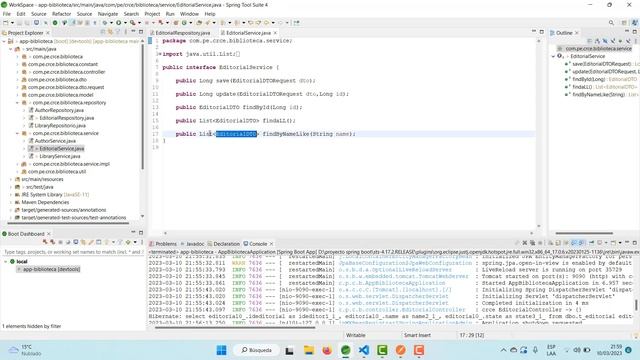Close the Boot Dashboard view
This screenshot has height=360, width=640.
(49, 234)
